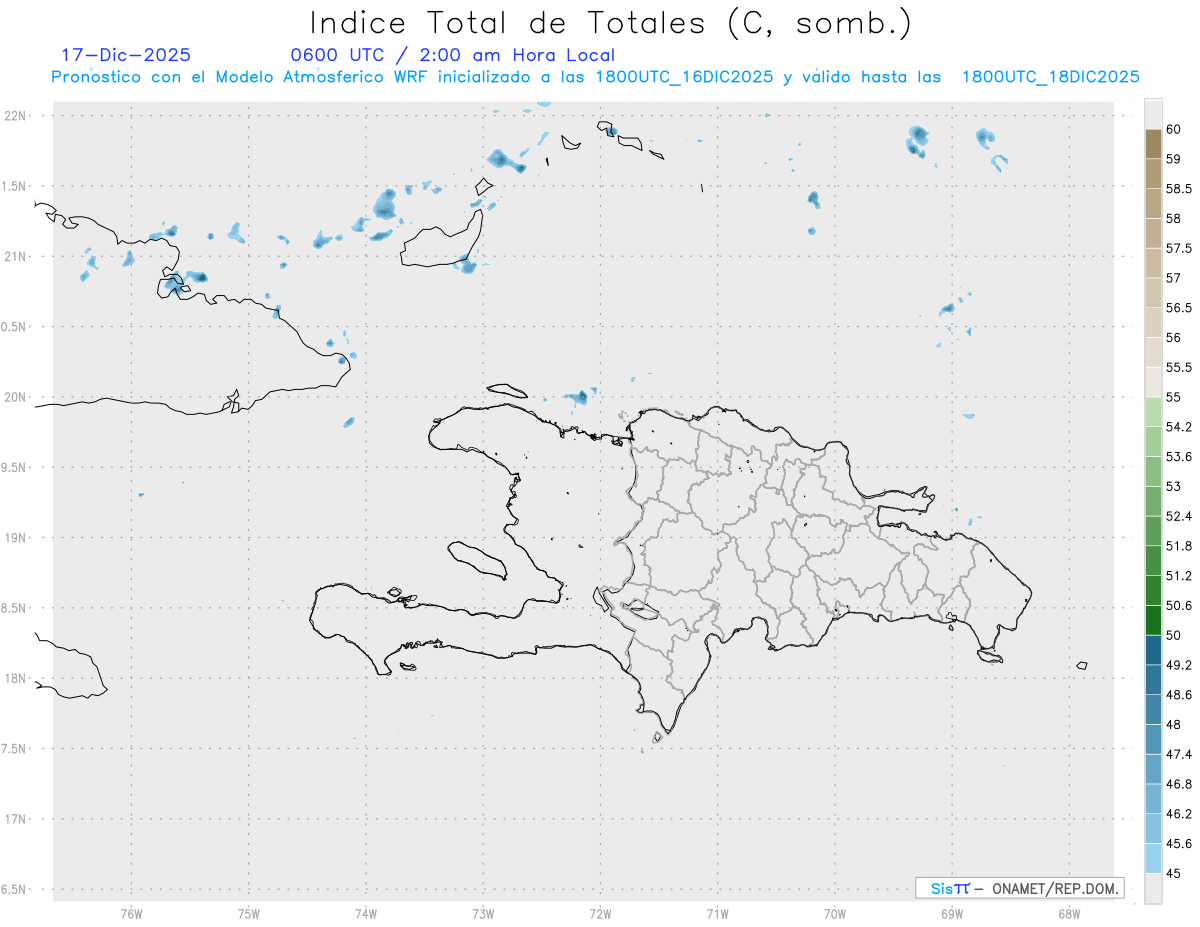Select the tan swatch between 57 and 57.5
This screenshot has height=927, width=1200.
coord(1153,263)
